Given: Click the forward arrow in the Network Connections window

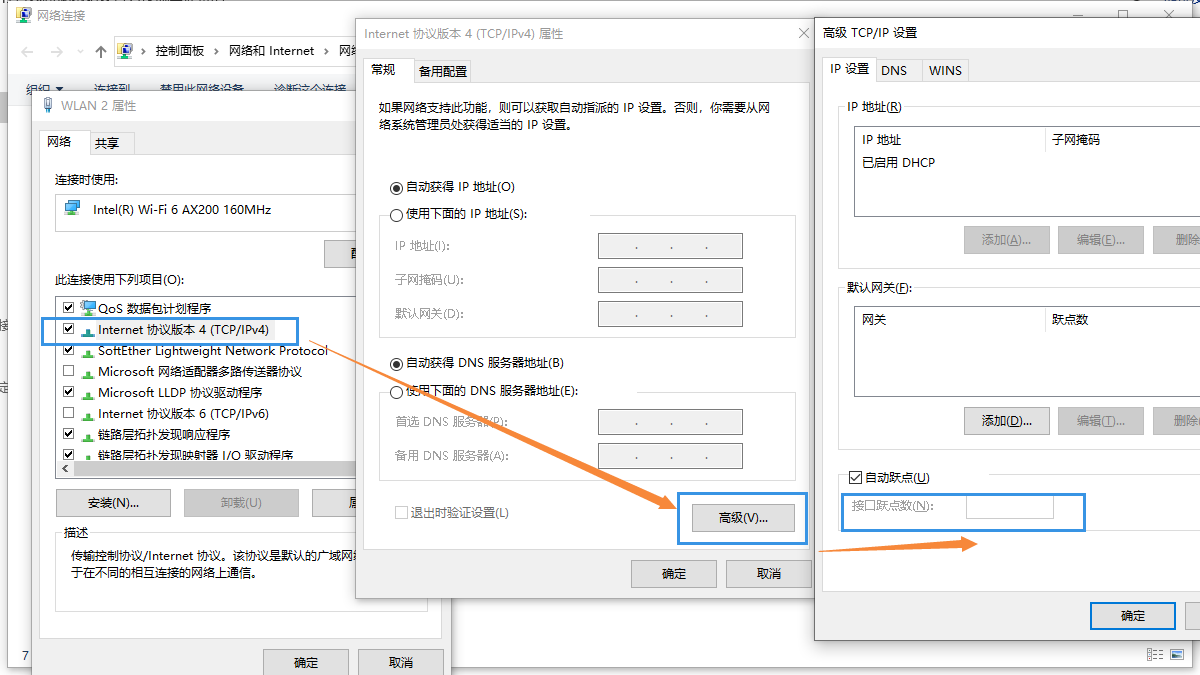Looking at the screenshot, I should (x=58, y=51).
